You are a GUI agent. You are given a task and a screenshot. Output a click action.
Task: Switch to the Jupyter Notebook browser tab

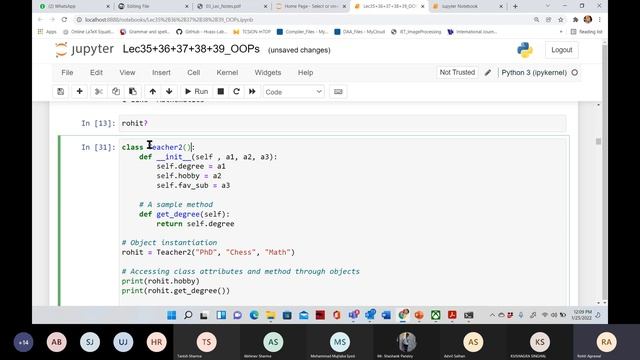[x=468, y=6]
